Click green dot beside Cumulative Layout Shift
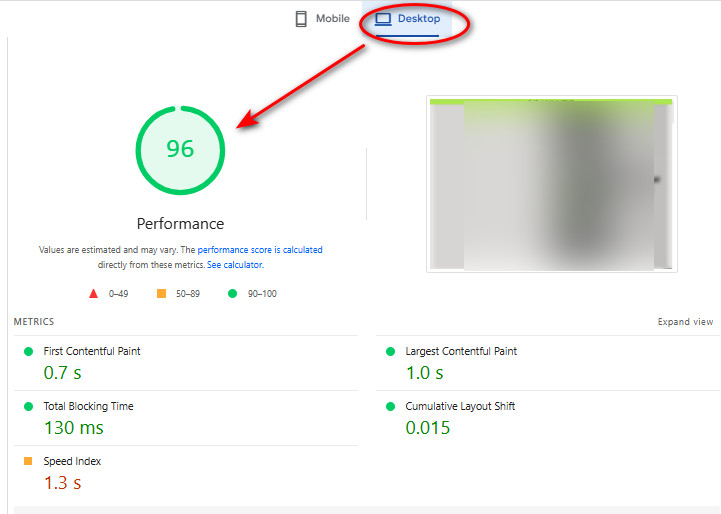721x514 pixels. (390, 406)
